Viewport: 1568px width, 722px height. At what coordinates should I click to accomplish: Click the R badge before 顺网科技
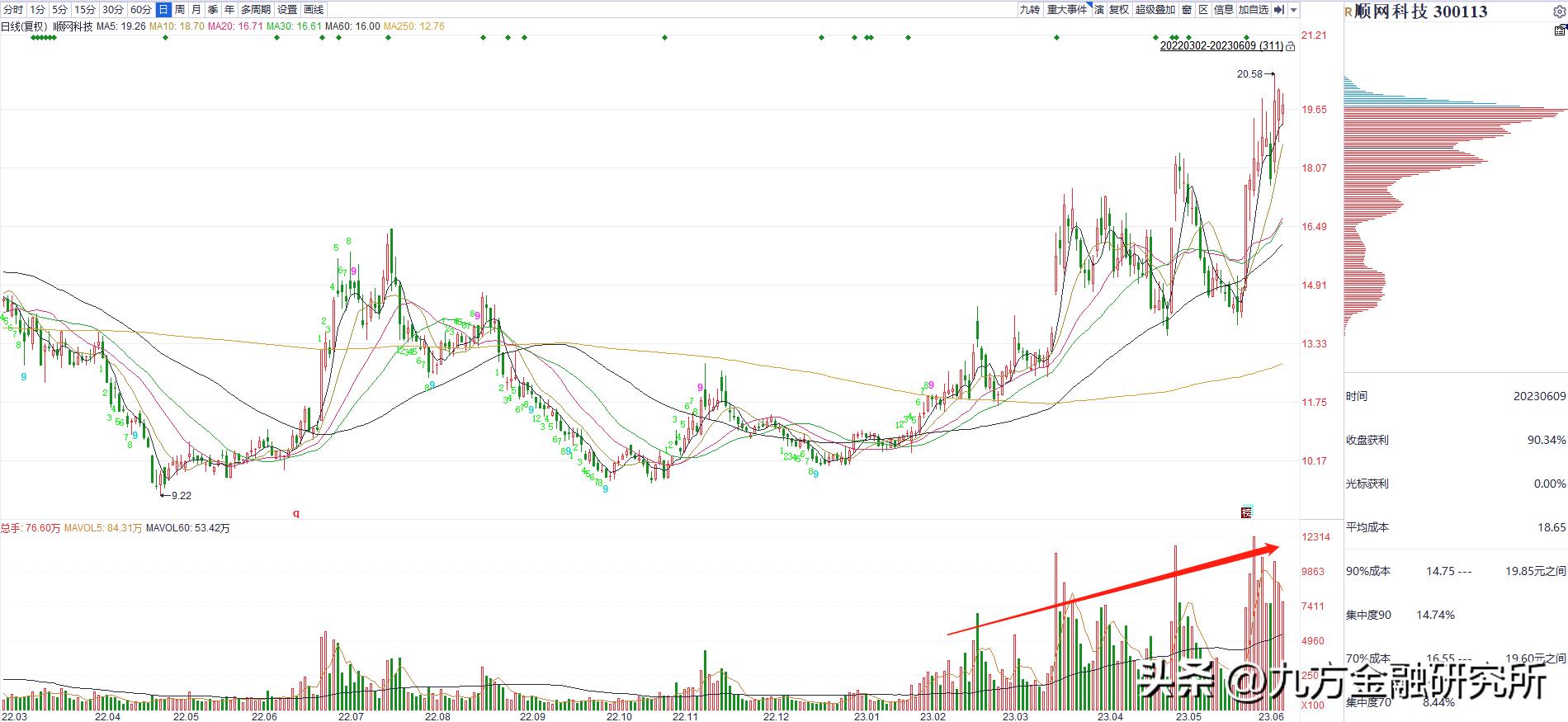pyautogui.click(x=1348, y=12)
